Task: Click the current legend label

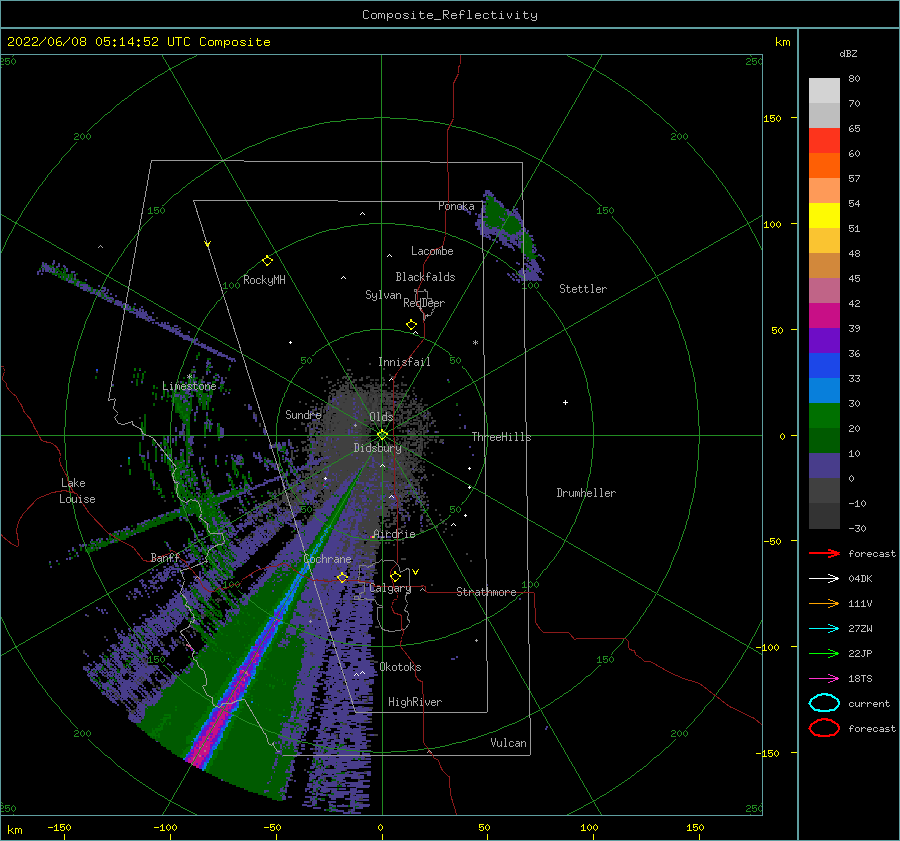Action: 869,704
